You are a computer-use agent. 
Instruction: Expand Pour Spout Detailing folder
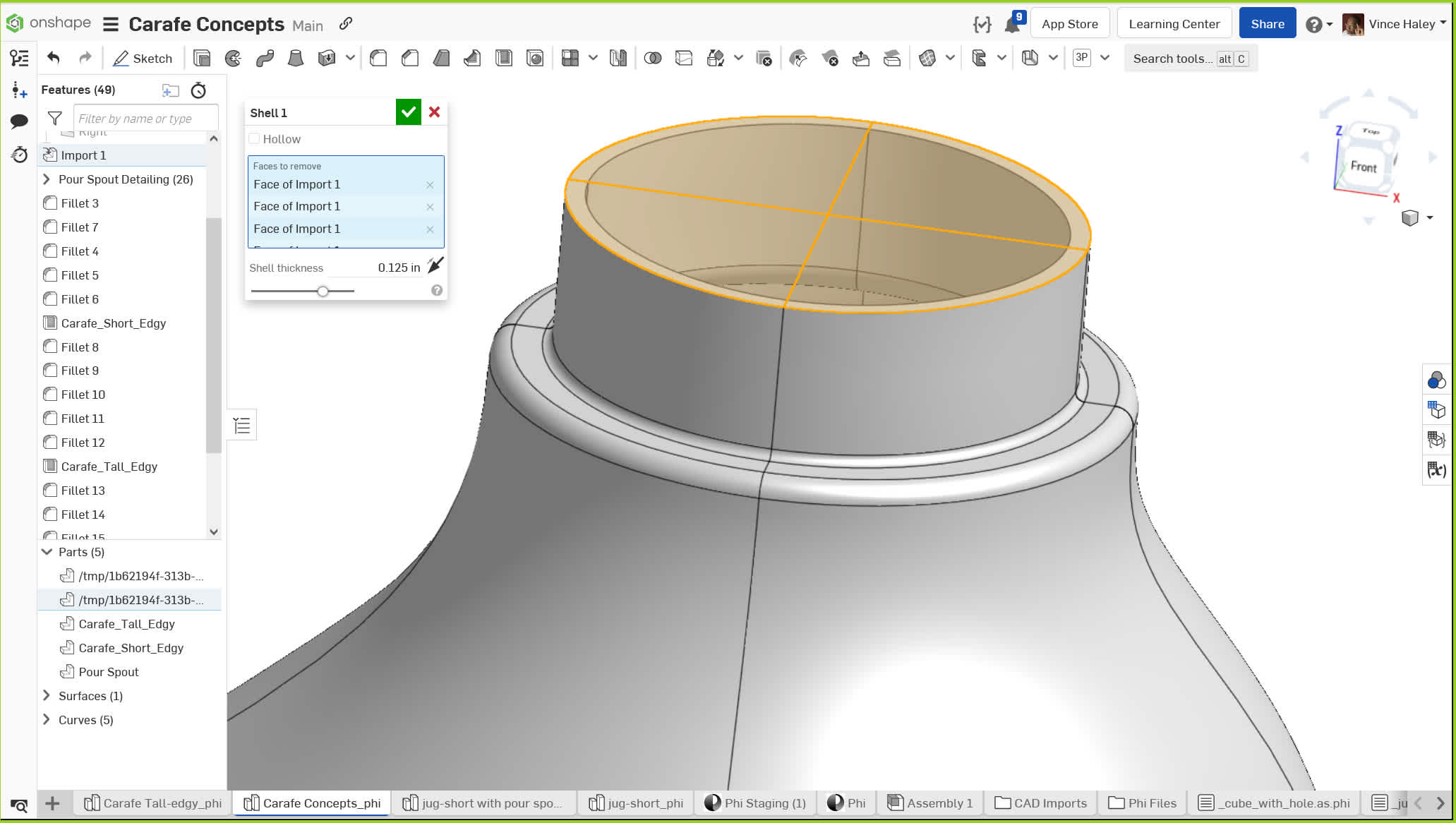(x=47, y=179)
